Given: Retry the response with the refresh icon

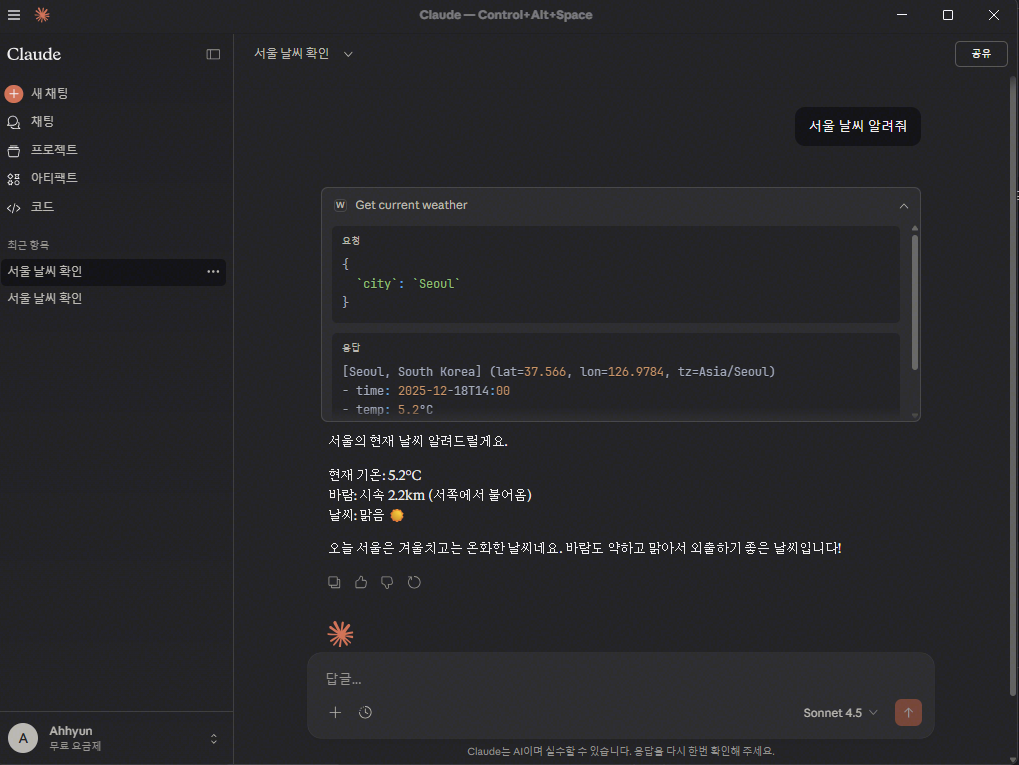Looking at the screenshot, I should tap(414, 582).
